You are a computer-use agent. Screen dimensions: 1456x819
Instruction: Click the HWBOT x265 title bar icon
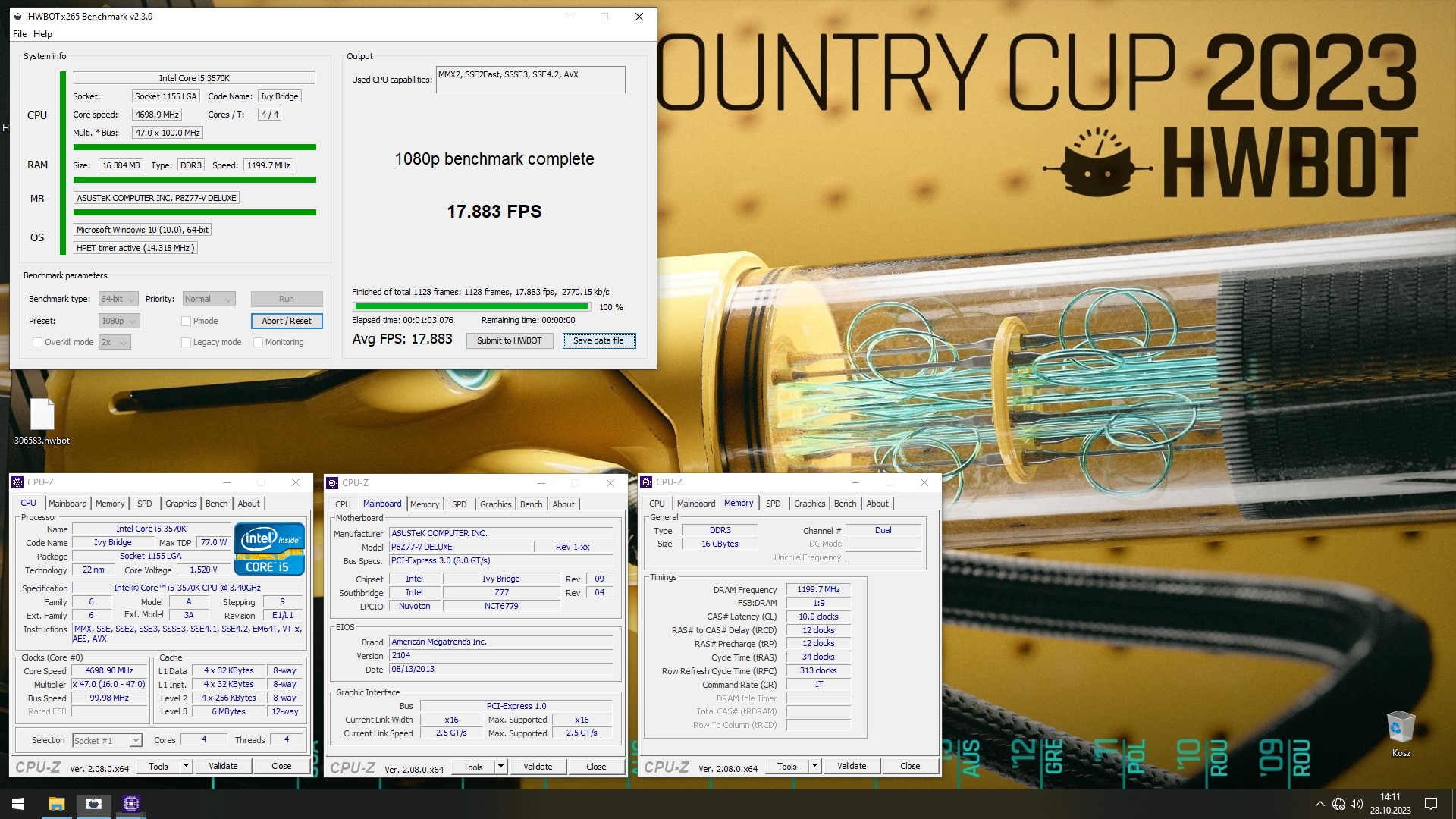pos(18,17)
